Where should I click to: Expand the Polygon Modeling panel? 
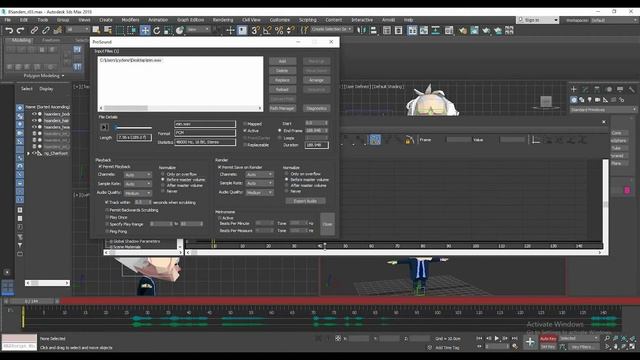click(44, 76)
